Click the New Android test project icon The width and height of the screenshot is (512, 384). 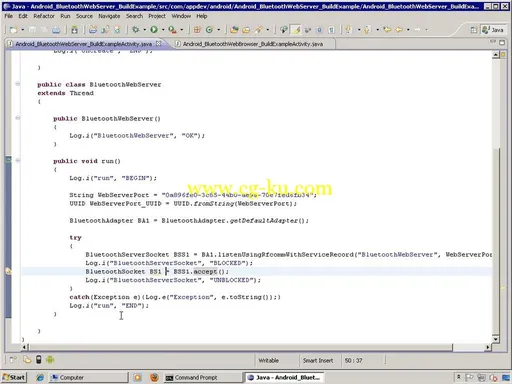click(x=105, y=30)
